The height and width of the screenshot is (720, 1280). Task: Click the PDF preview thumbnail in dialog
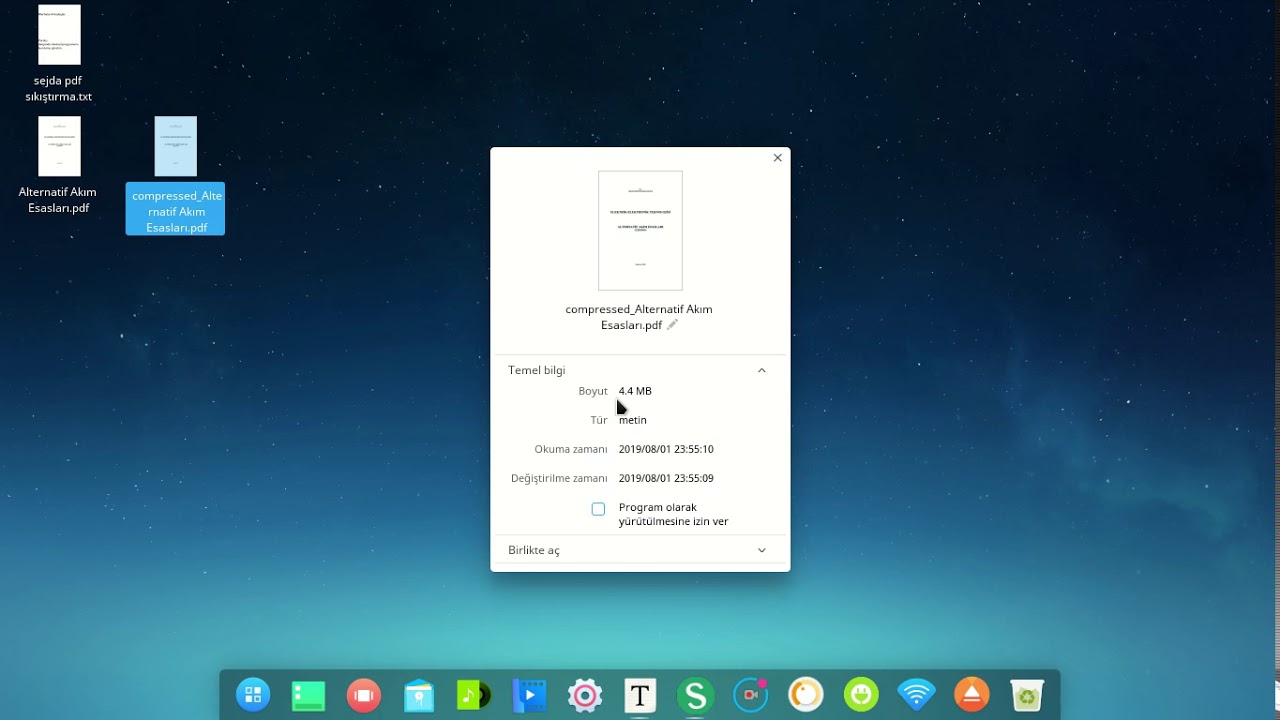(x=640, y=231)
